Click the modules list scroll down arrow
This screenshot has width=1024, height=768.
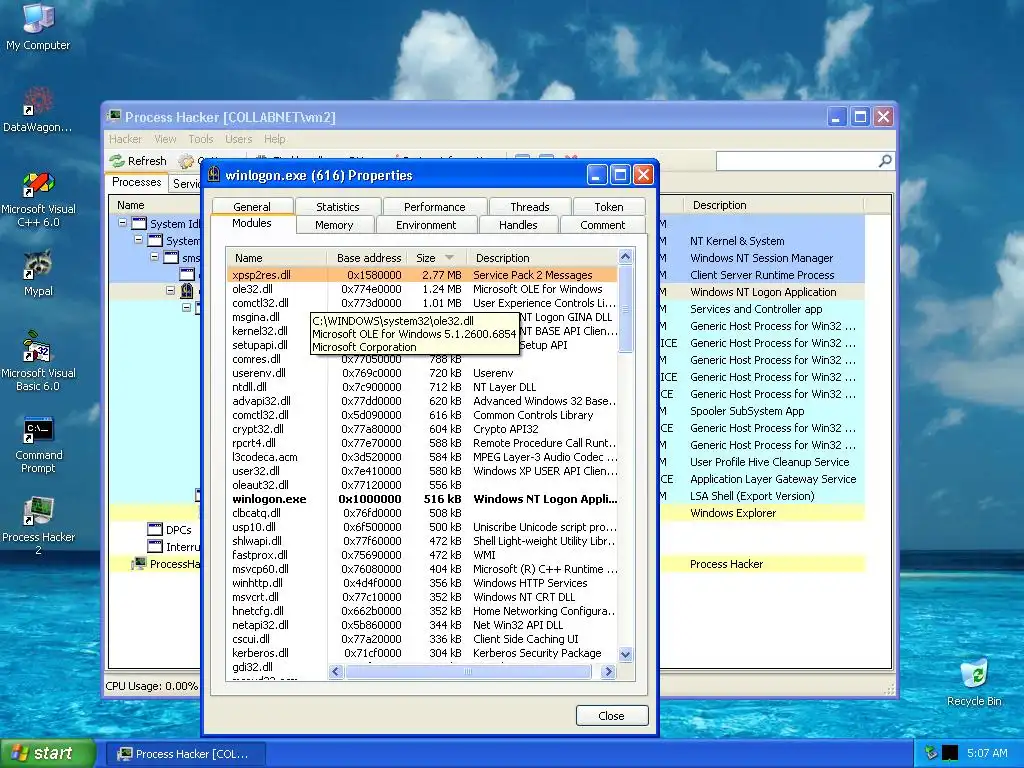pyautogui.click(x=625, y=654)
